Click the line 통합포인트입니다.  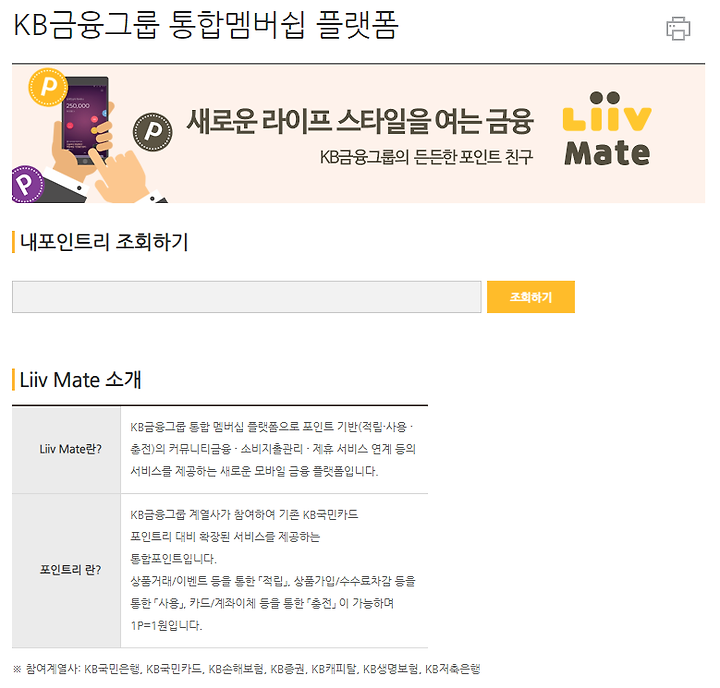point(174,559)
